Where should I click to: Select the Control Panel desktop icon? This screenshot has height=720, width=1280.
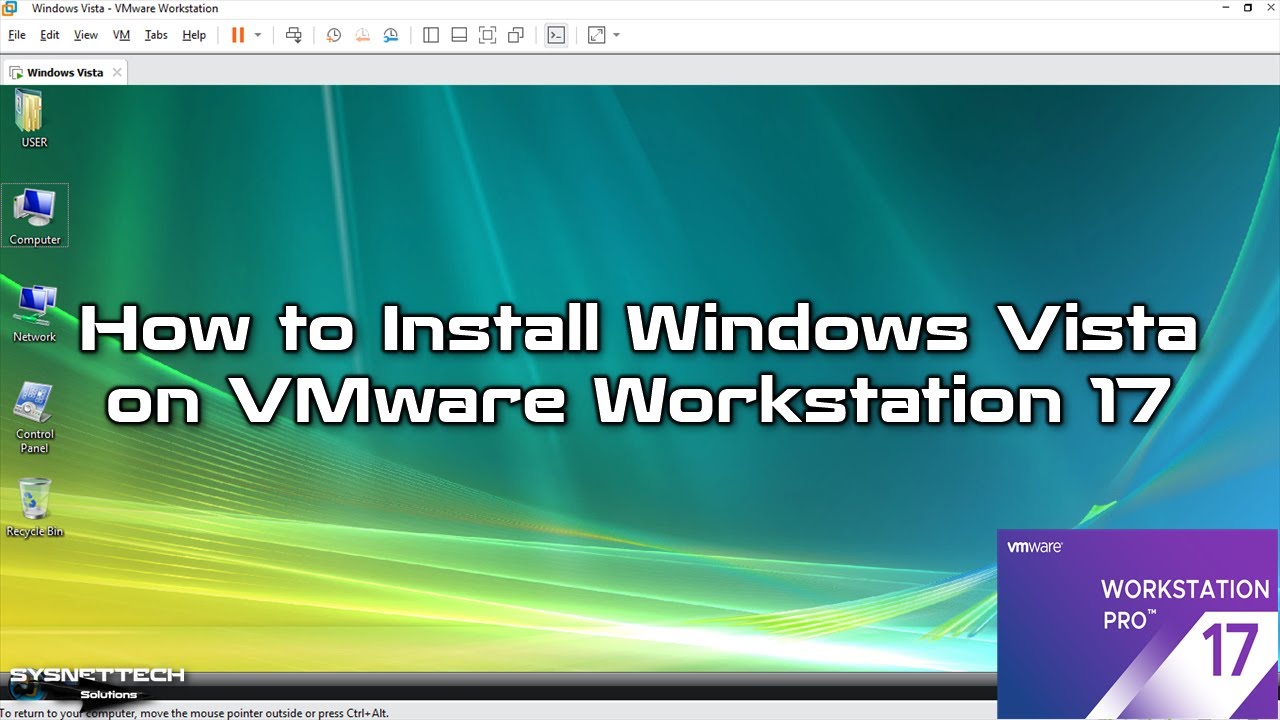(x=35, y=417)
